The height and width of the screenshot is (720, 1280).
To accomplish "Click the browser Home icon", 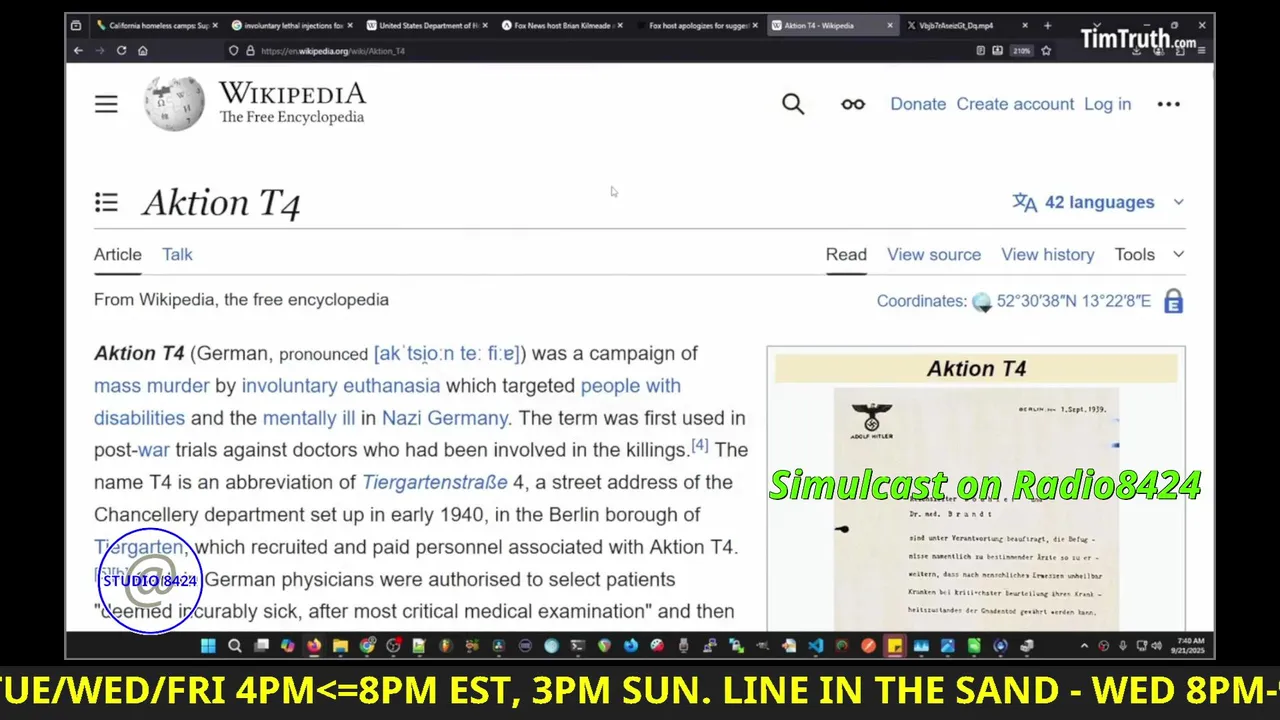I will (x=143, y=50).
